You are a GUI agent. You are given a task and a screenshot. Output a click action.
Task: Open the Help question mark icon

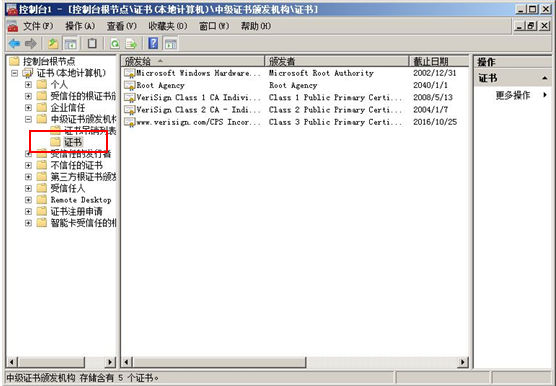[x=153, y=44]
